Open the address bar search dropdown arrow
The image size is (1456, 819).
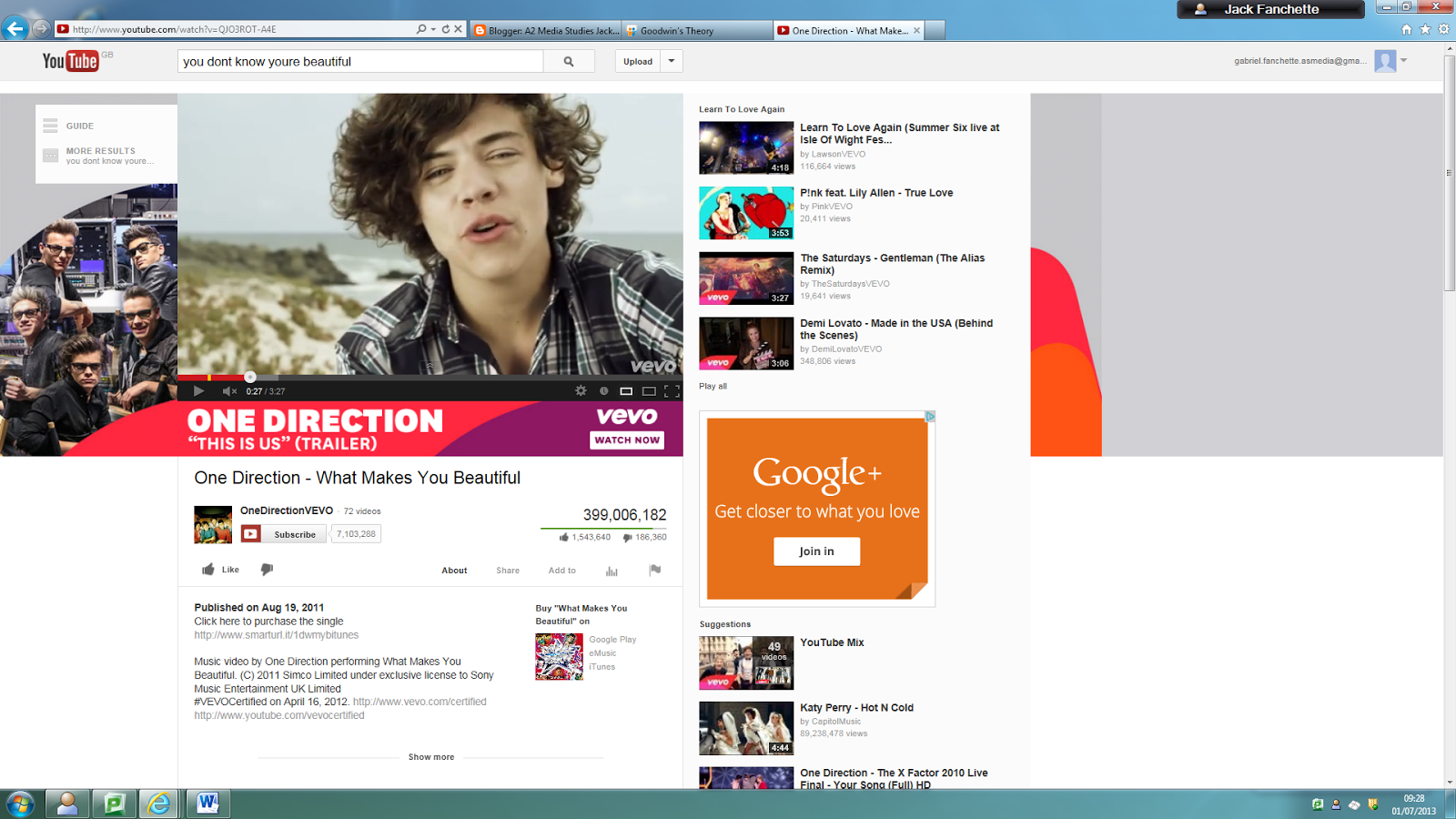(433, 29)
